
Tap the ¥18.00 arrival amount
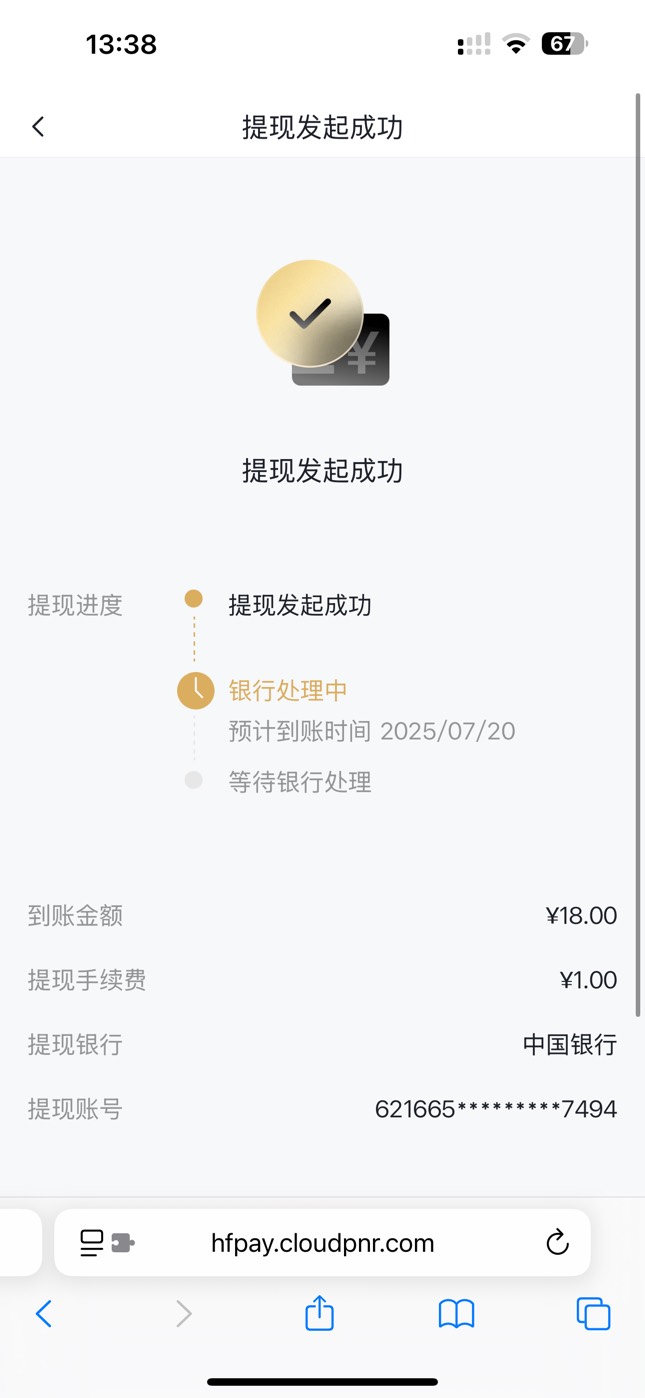click(581, 915)
